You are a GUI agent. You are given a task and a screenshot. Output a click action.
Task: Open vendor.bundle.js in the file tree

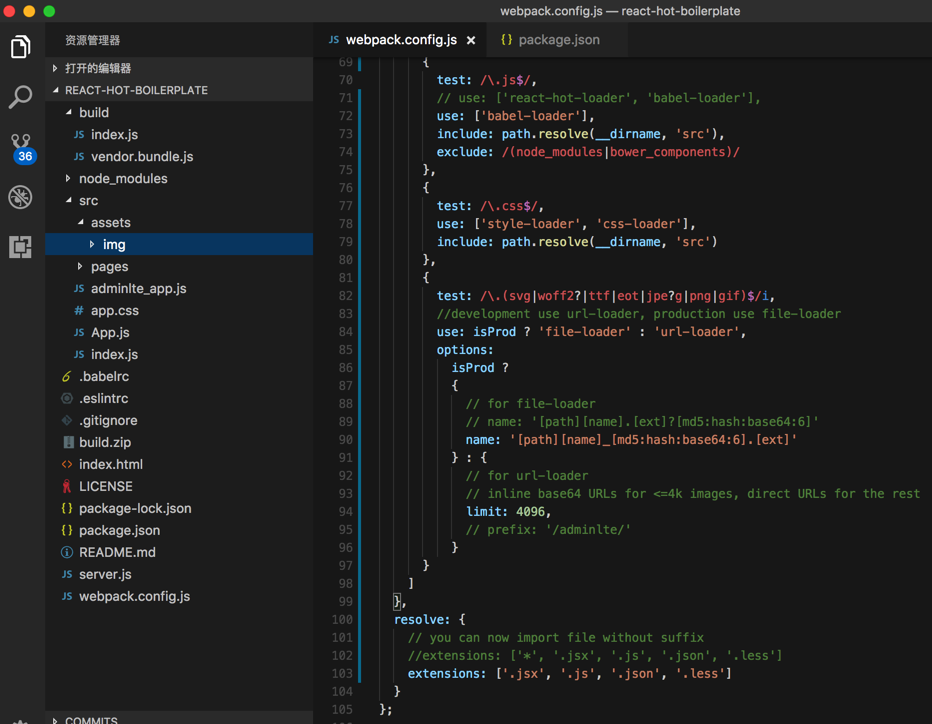(141, 157)
